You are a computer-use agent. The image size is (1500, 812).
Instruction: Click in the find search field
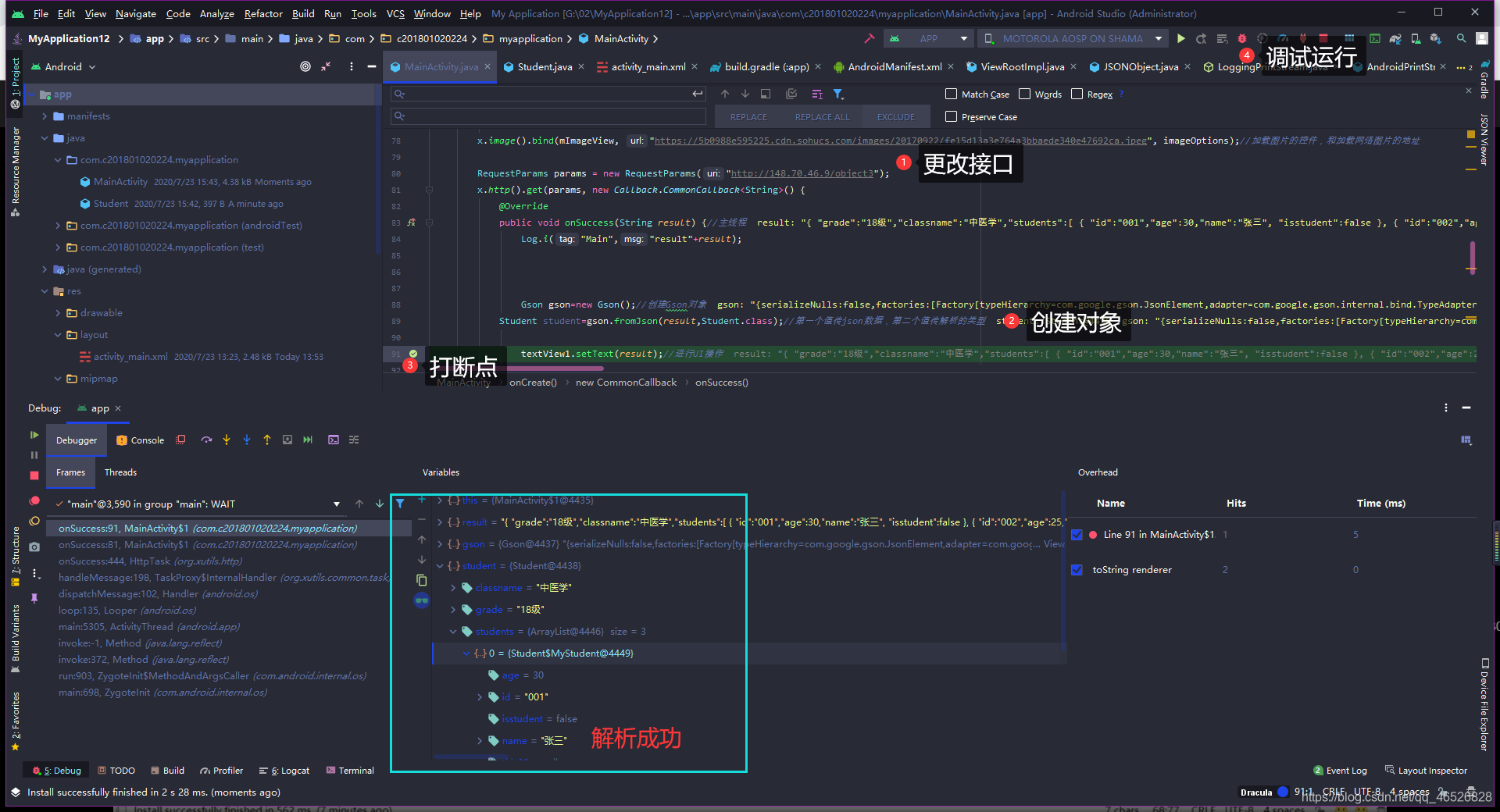[547, 94]
